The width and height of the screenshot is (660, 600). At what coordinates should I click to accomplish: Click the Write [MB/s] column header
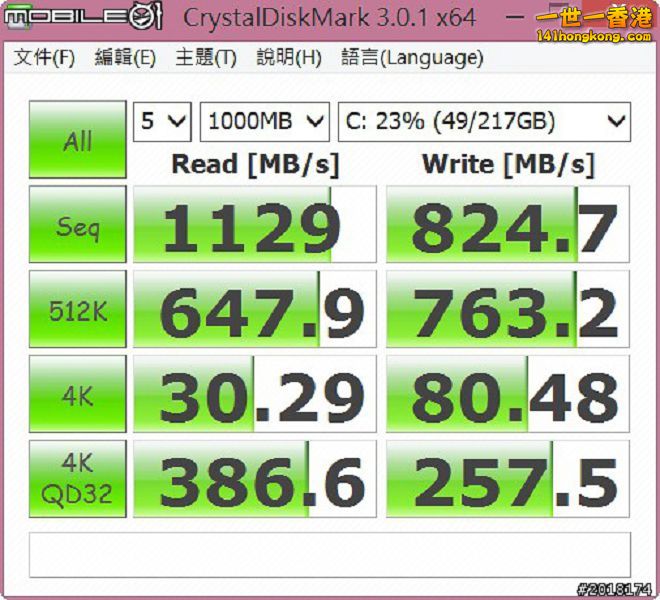[x=508, y=164]
